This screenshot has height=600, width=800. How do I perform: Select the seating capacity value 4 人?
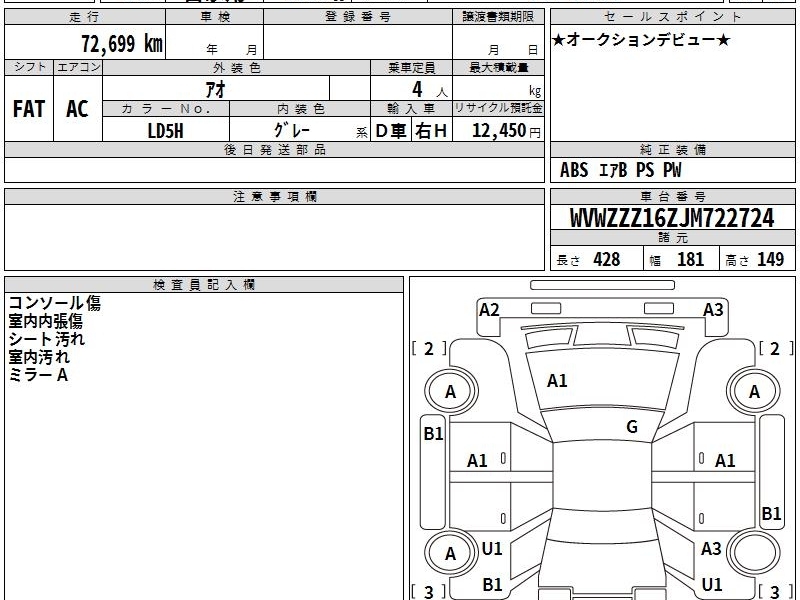pos(429,90)
